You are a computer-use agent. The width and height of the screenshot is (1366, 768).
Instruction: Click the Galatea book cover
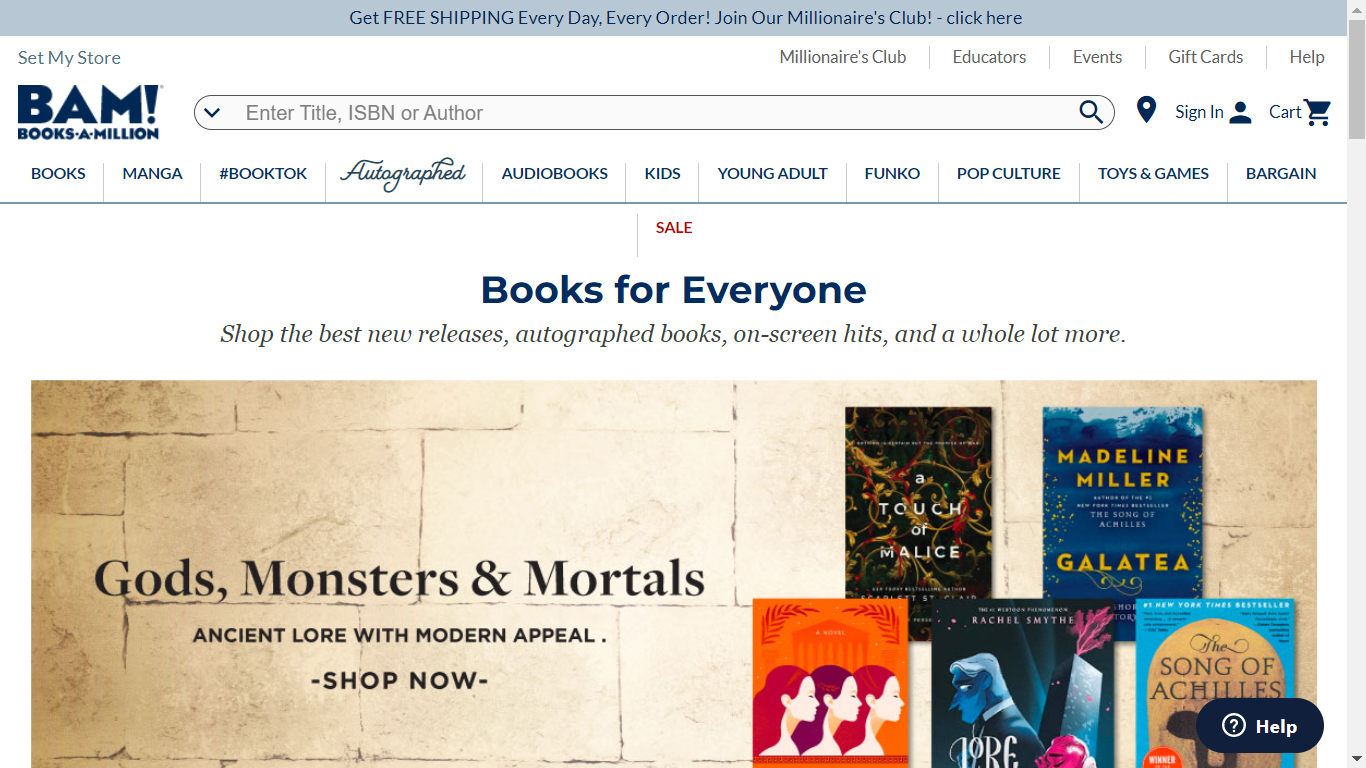[x=1122, y=501]
